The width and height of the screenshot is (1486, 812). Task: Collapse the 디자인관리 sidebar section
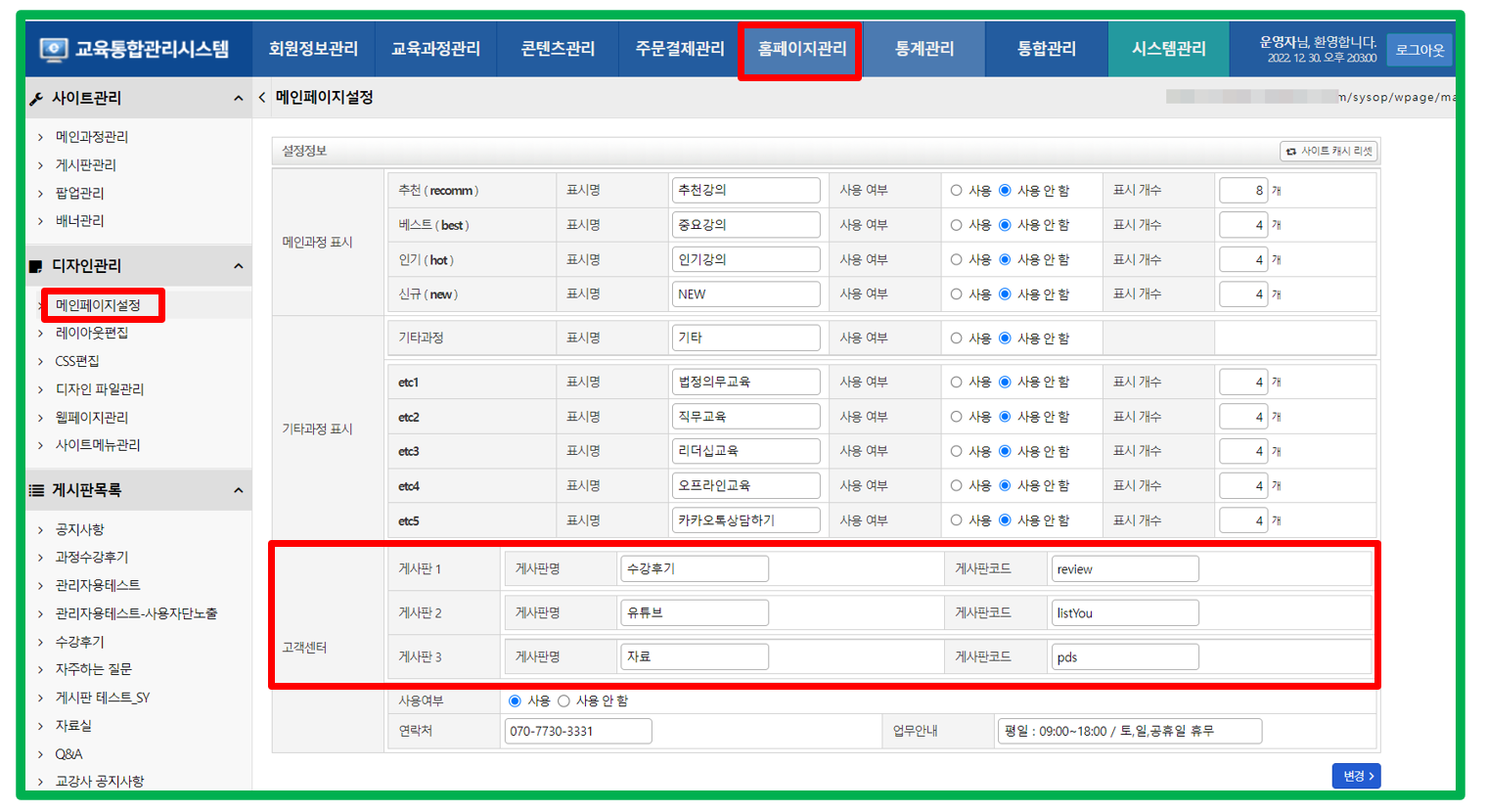click(x=238, y=266)
